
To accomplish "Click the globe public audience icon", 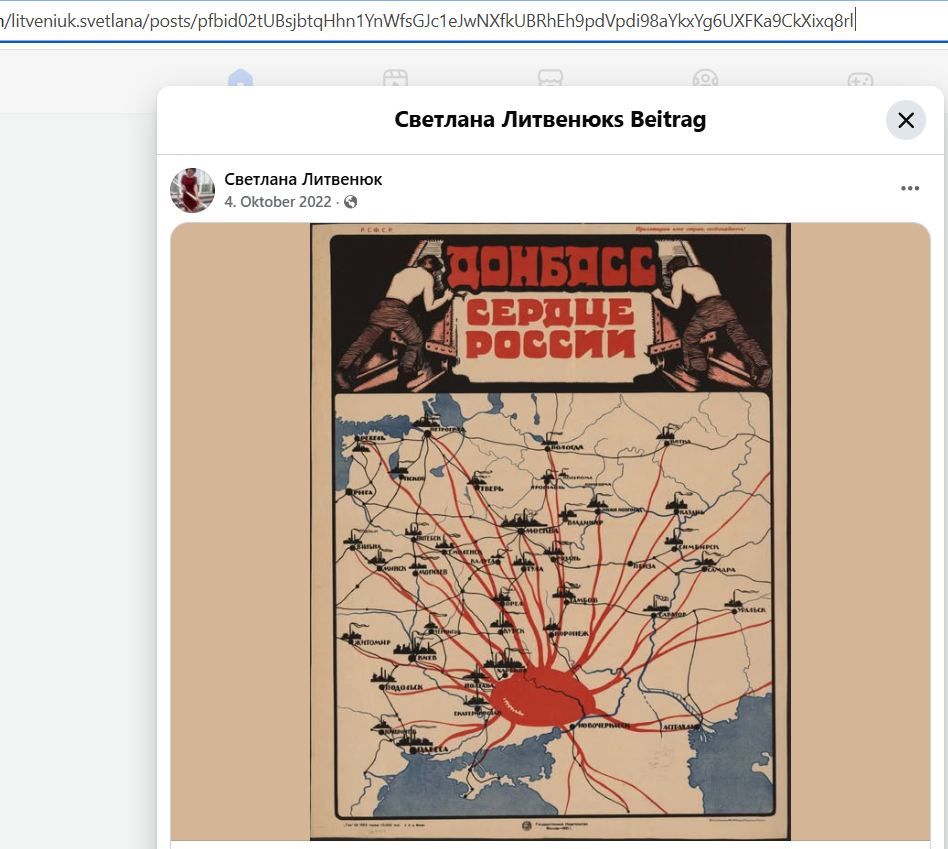I will click(x=351, y=202).
